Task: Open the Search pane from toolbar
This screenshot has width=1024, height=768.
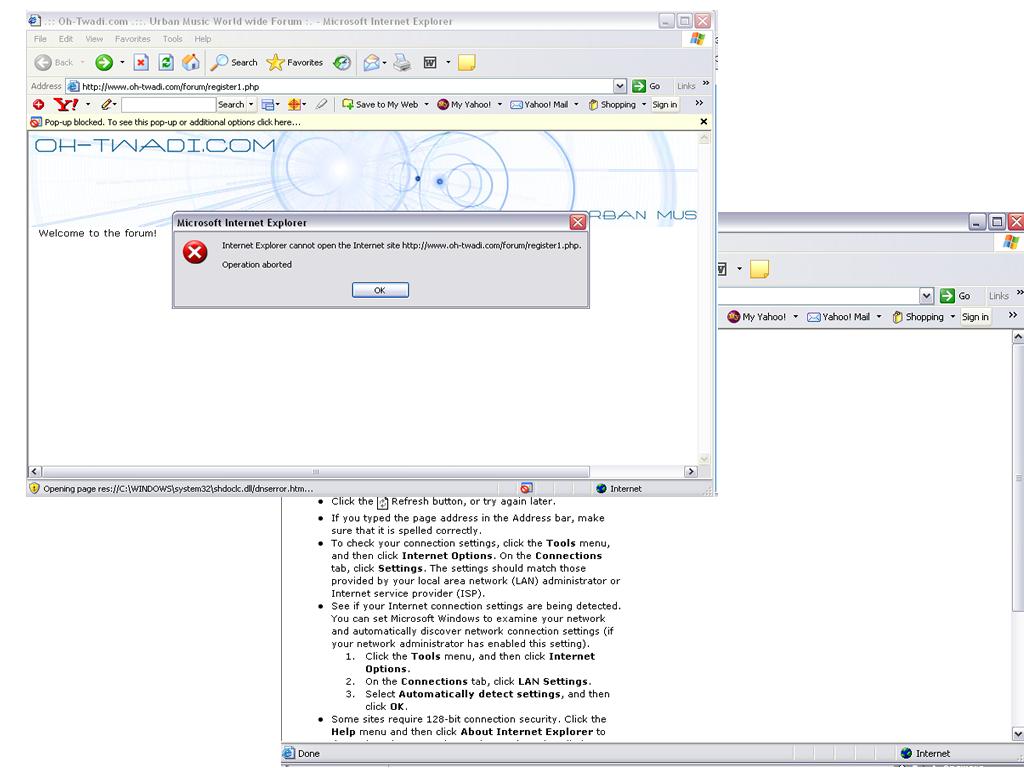Action: 234,63
